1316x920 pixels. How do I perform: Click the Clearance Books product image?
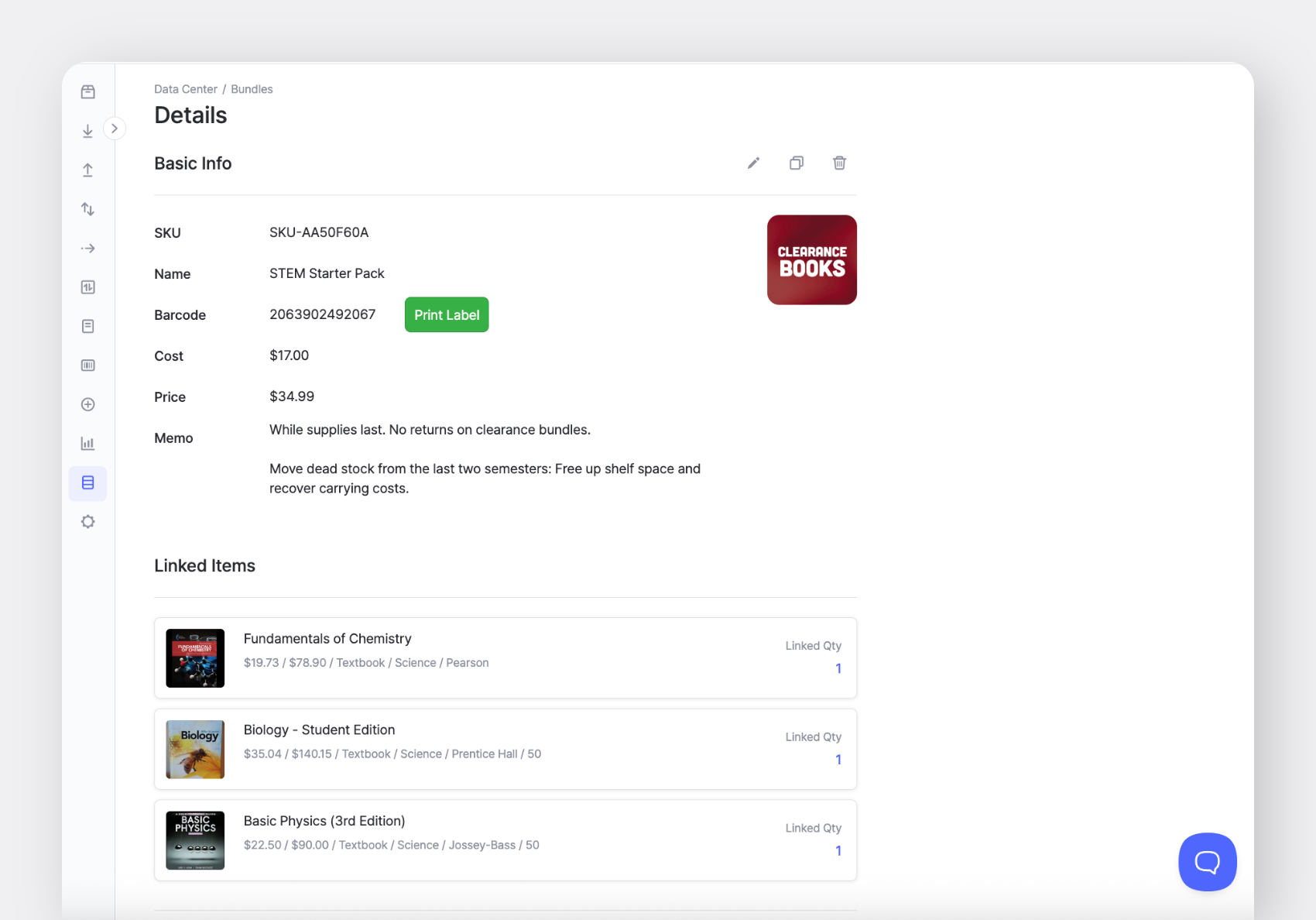coord(811,259)
